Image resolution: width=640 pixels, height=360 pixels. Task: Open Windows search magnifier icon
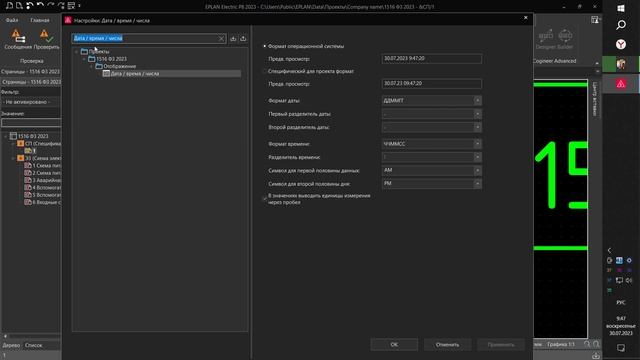click(621, 25)
